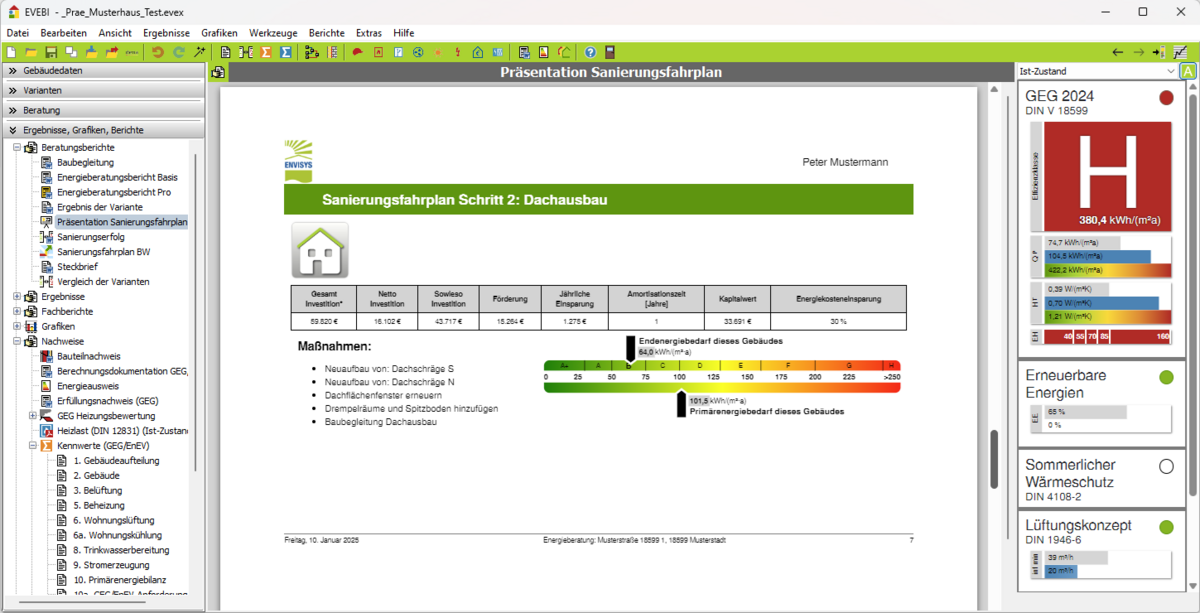Save project with the floppy disk icon
This screenshot has width=1200, height=613.
tap(51, 52)
